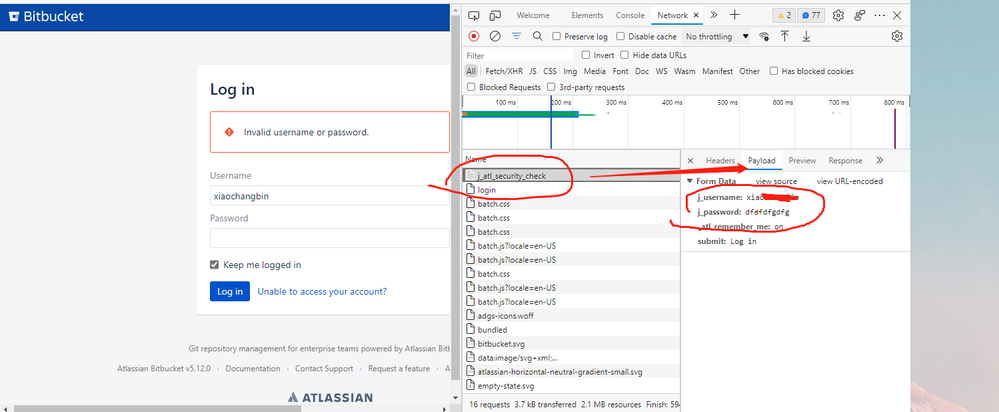Tick Hide data URLs checkbox
999x412 pixels.
[624, 55]
